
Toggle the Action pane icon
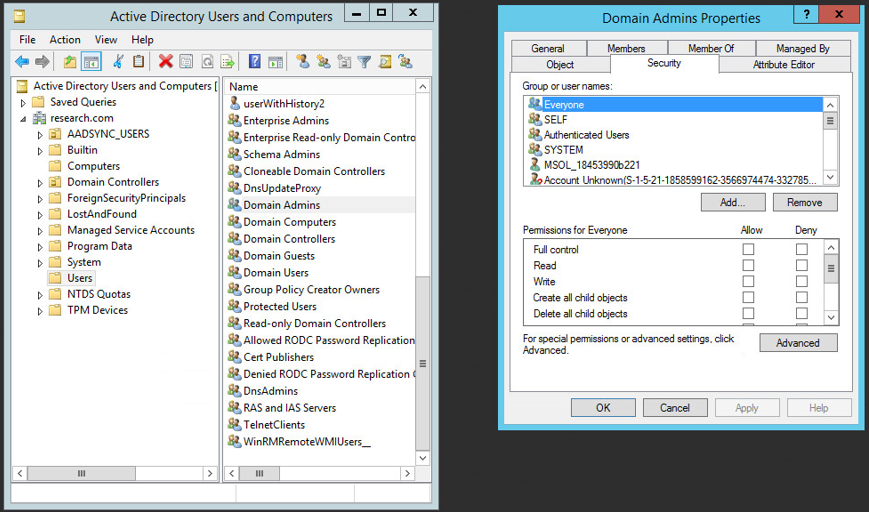click(275, 62)
